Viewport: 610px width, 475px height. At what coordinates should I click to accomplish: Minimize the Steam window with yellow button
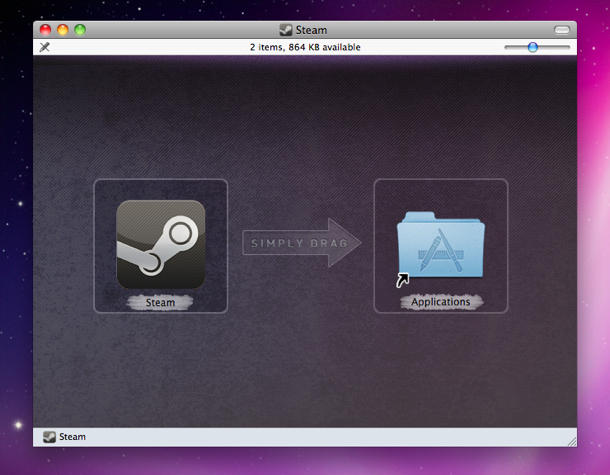pos(62,30)
